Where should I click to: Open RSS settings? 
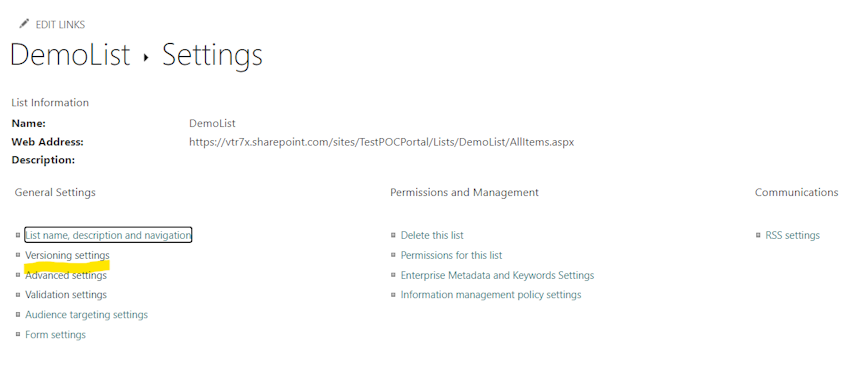793,235
